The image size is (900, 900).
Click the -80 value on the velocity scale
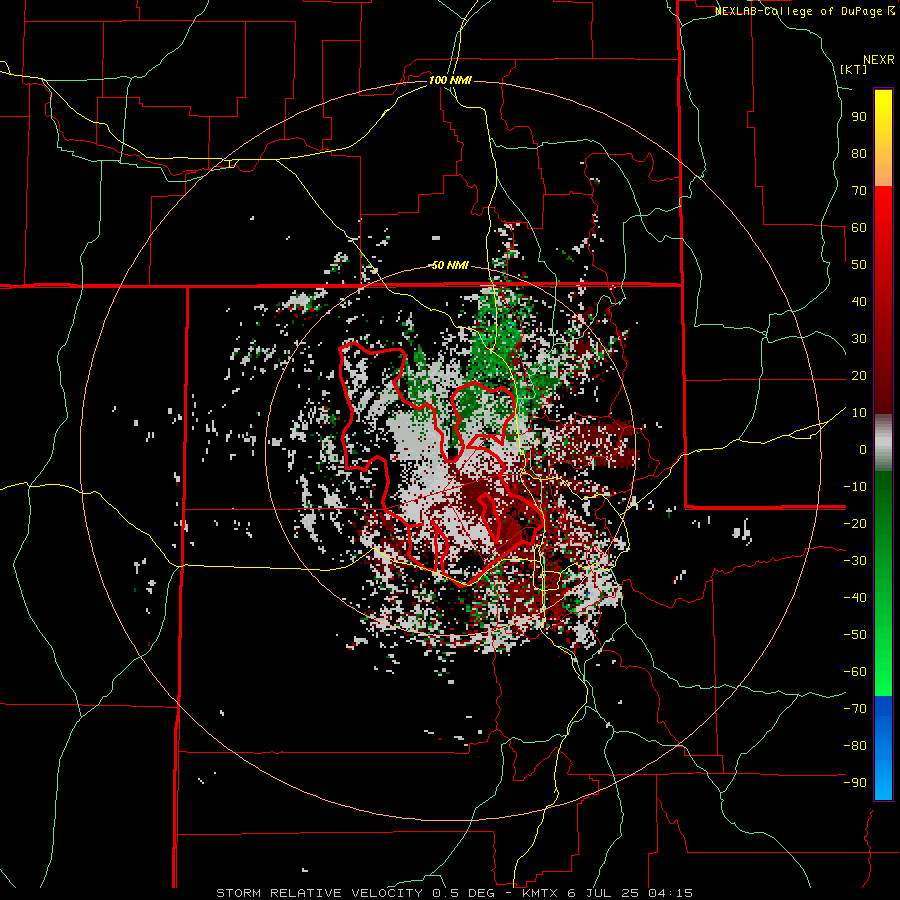coord(855,746)
